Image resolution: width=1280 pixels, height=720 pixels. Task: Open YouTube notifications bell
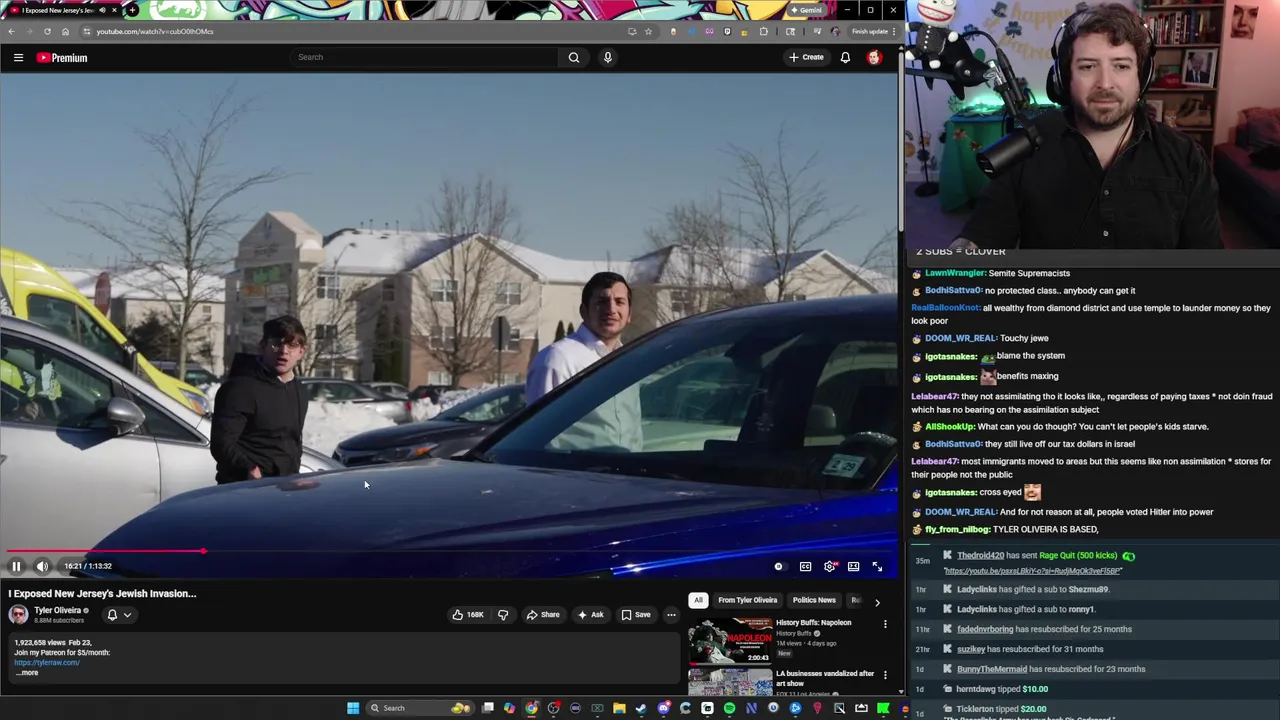(x=845, y=58)
